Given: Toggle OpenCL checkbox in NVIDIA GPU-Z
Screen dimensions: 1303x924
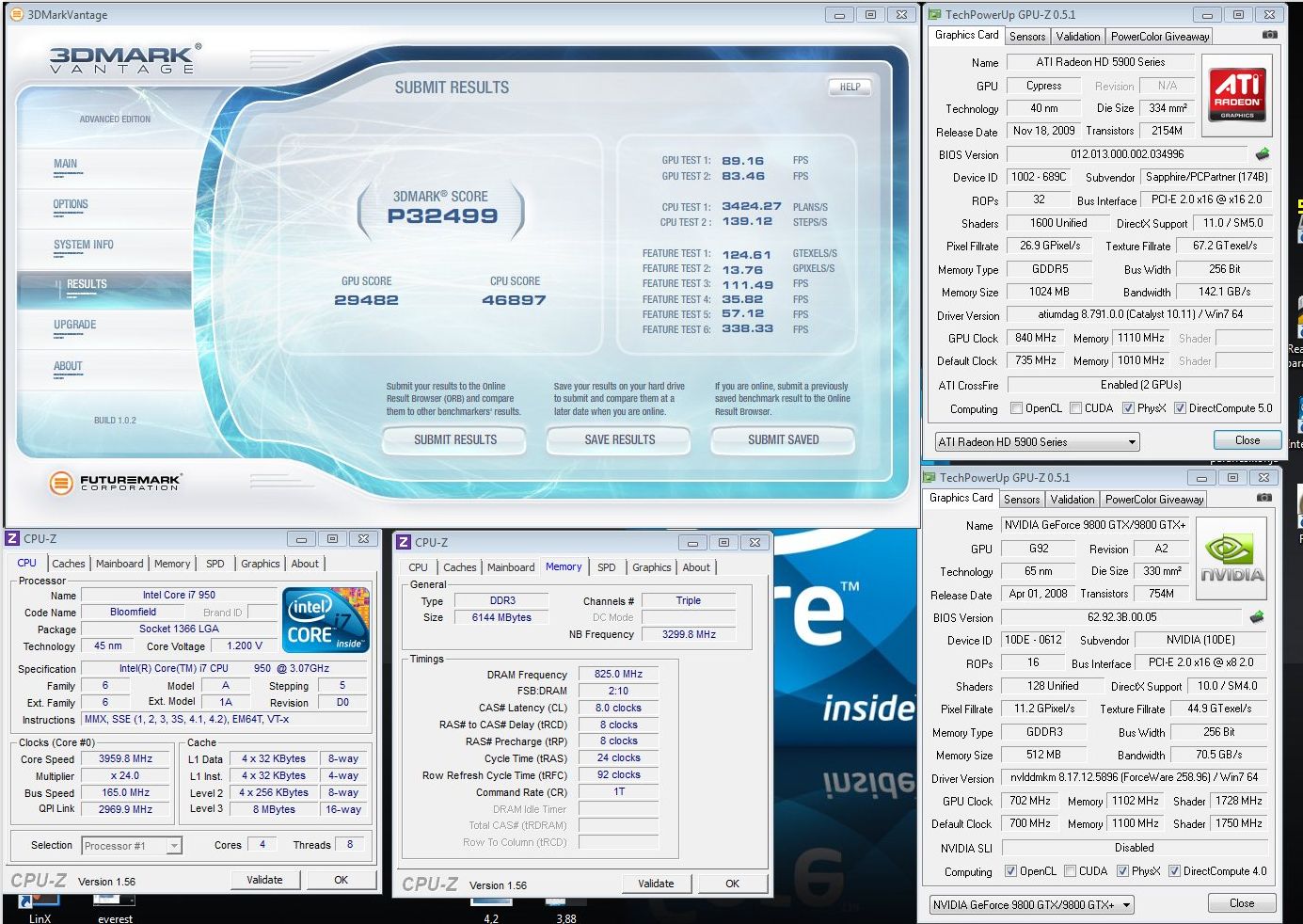Looking at the screenshot, I should 1010,871.
